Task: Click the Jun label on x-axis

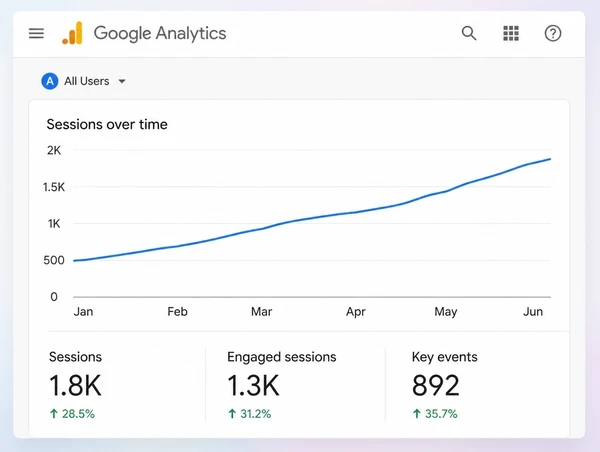Action: 533,312
